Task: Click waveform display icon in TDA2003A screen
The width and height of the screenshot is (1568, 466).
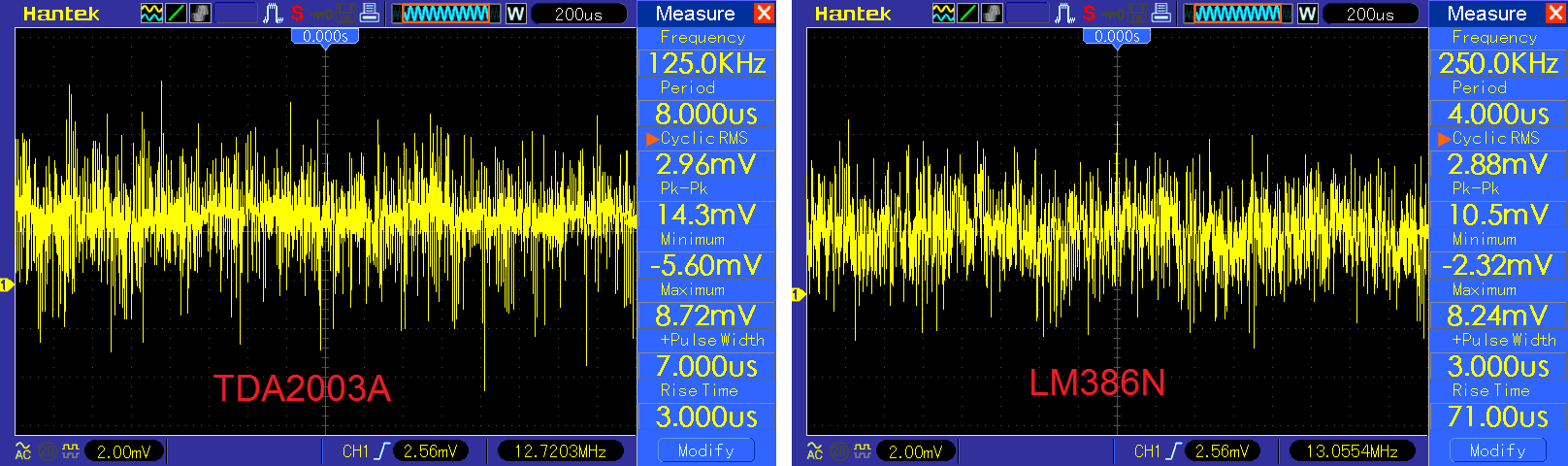Action: 152,14
